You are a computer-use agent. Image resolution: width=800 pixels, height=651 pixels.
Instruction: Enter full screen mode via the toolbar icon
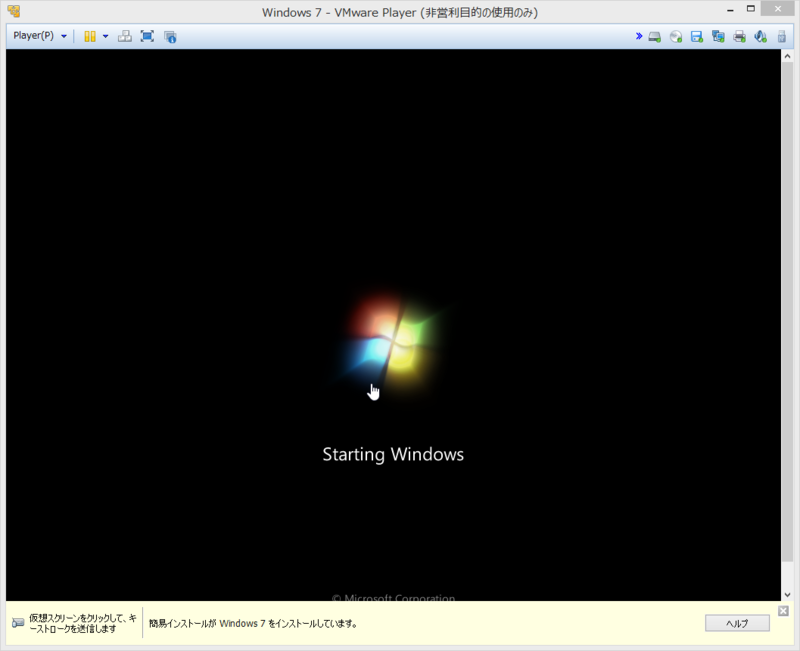147,36
